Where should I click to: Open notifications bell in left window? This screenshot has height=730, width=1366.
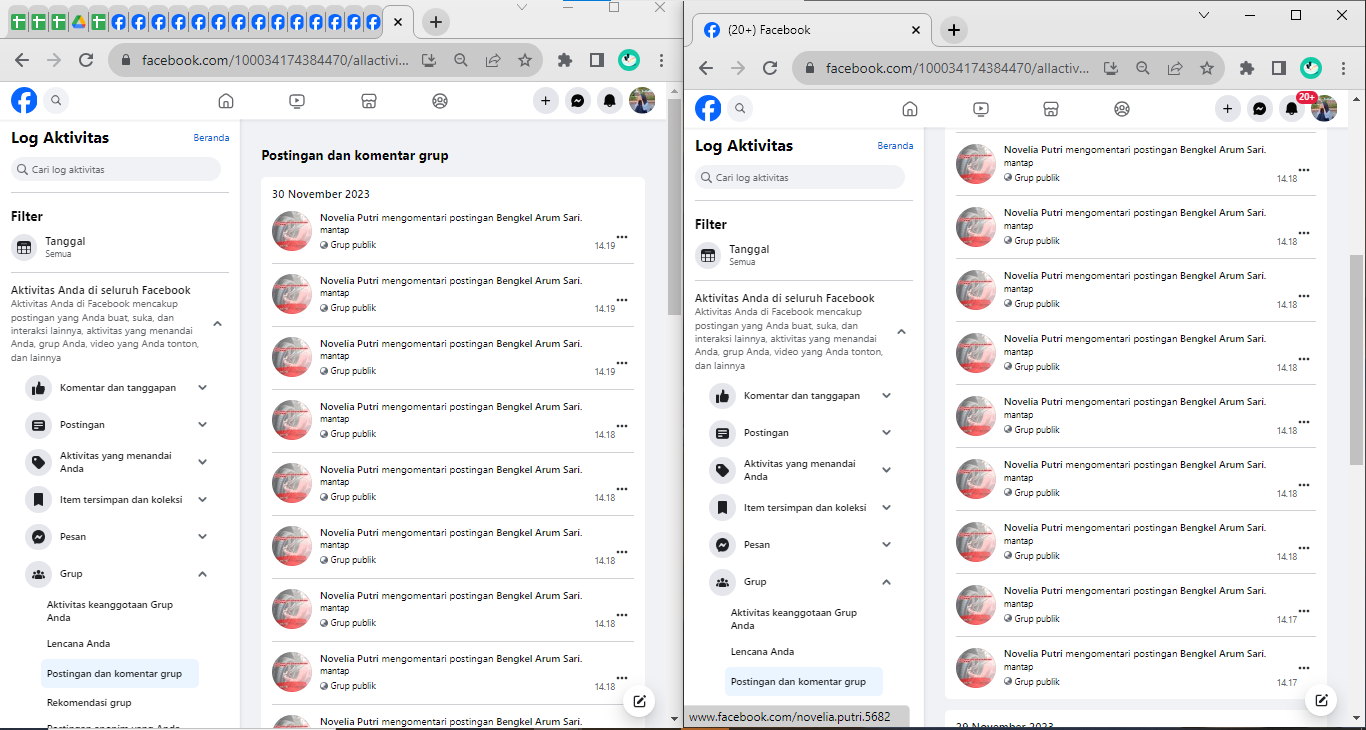pyautogui.click(x=609, y=100)
